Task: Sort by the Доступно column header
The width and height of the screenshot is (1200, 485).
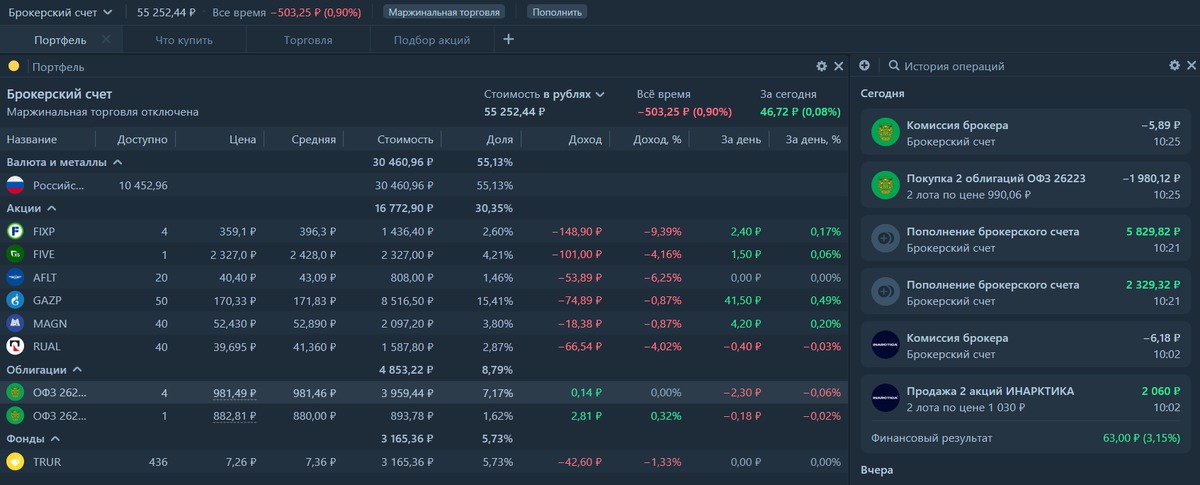Action: pos(142,140)
